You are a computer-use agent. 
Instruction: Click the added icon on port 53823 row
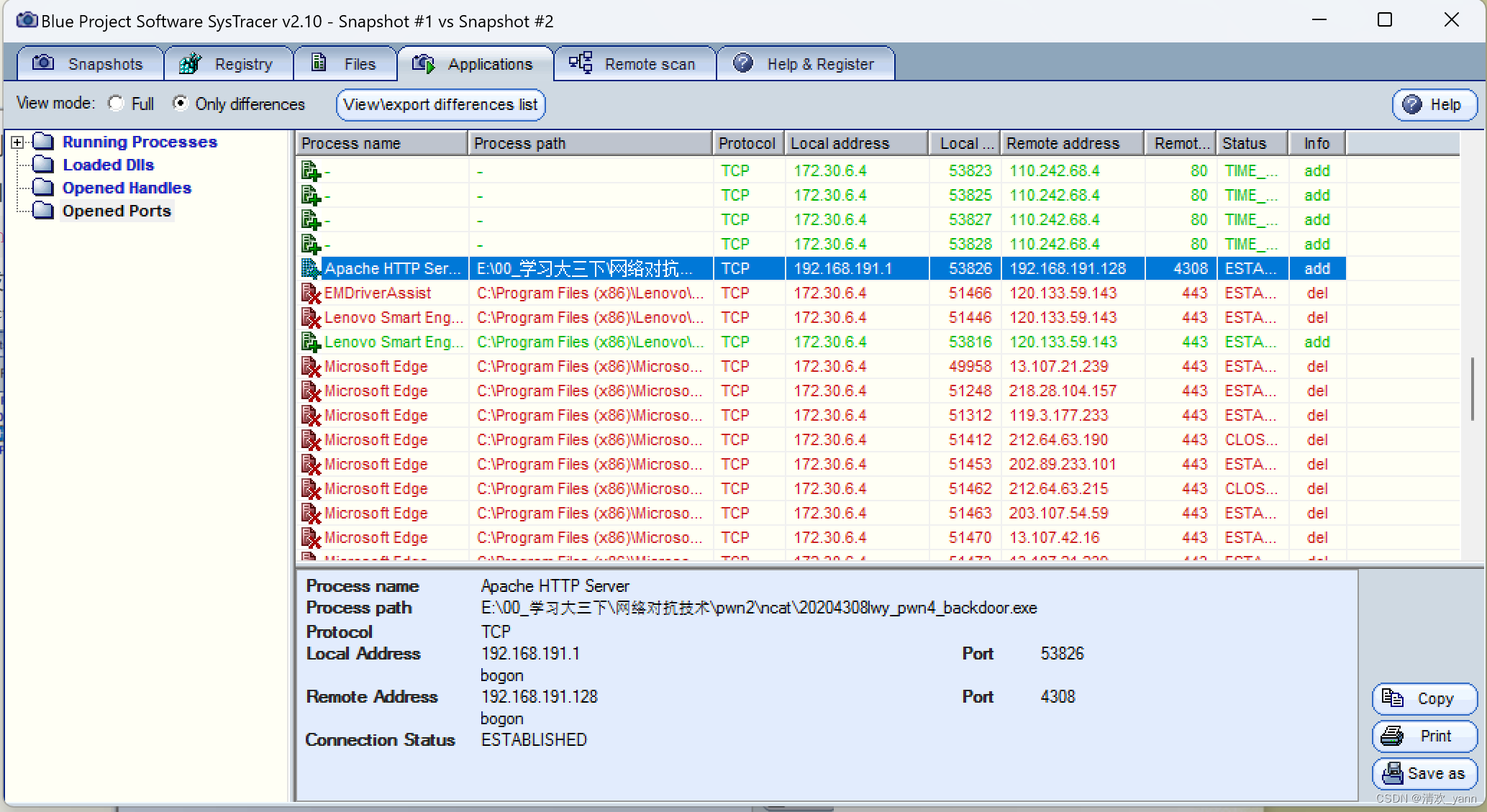point(311,171)
